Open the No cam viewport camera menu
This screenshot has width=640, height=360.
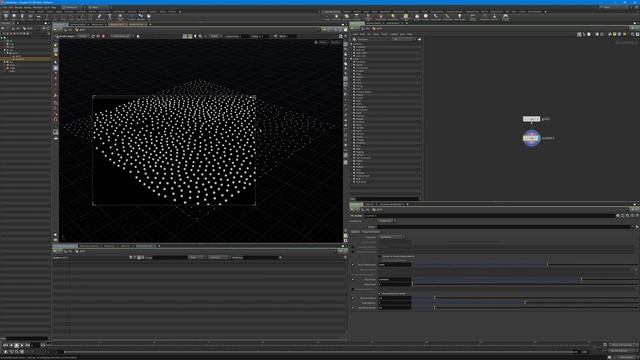click(336, 42)
